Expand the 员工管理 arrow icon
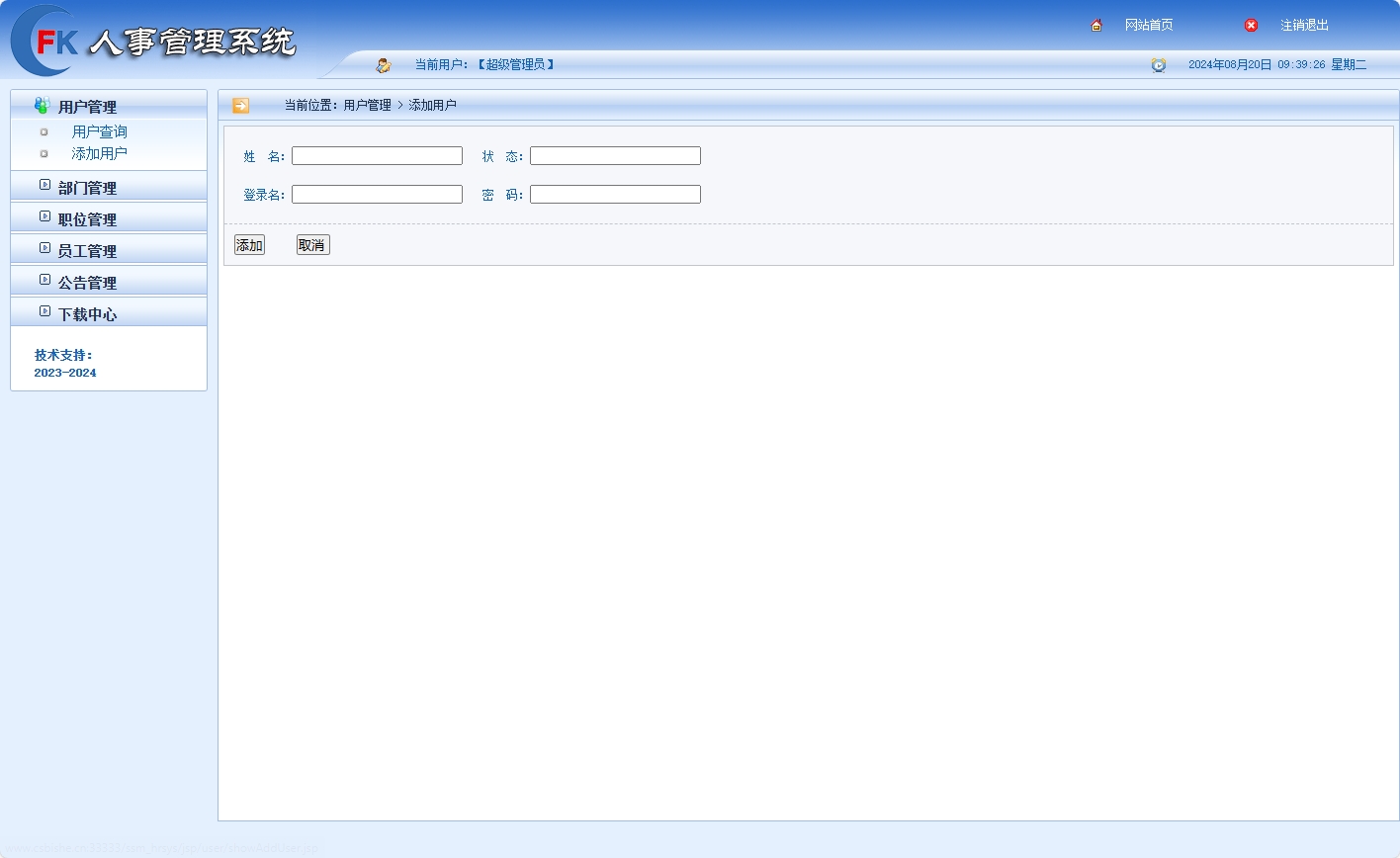The image size is (1400, 858). (44, 248)
